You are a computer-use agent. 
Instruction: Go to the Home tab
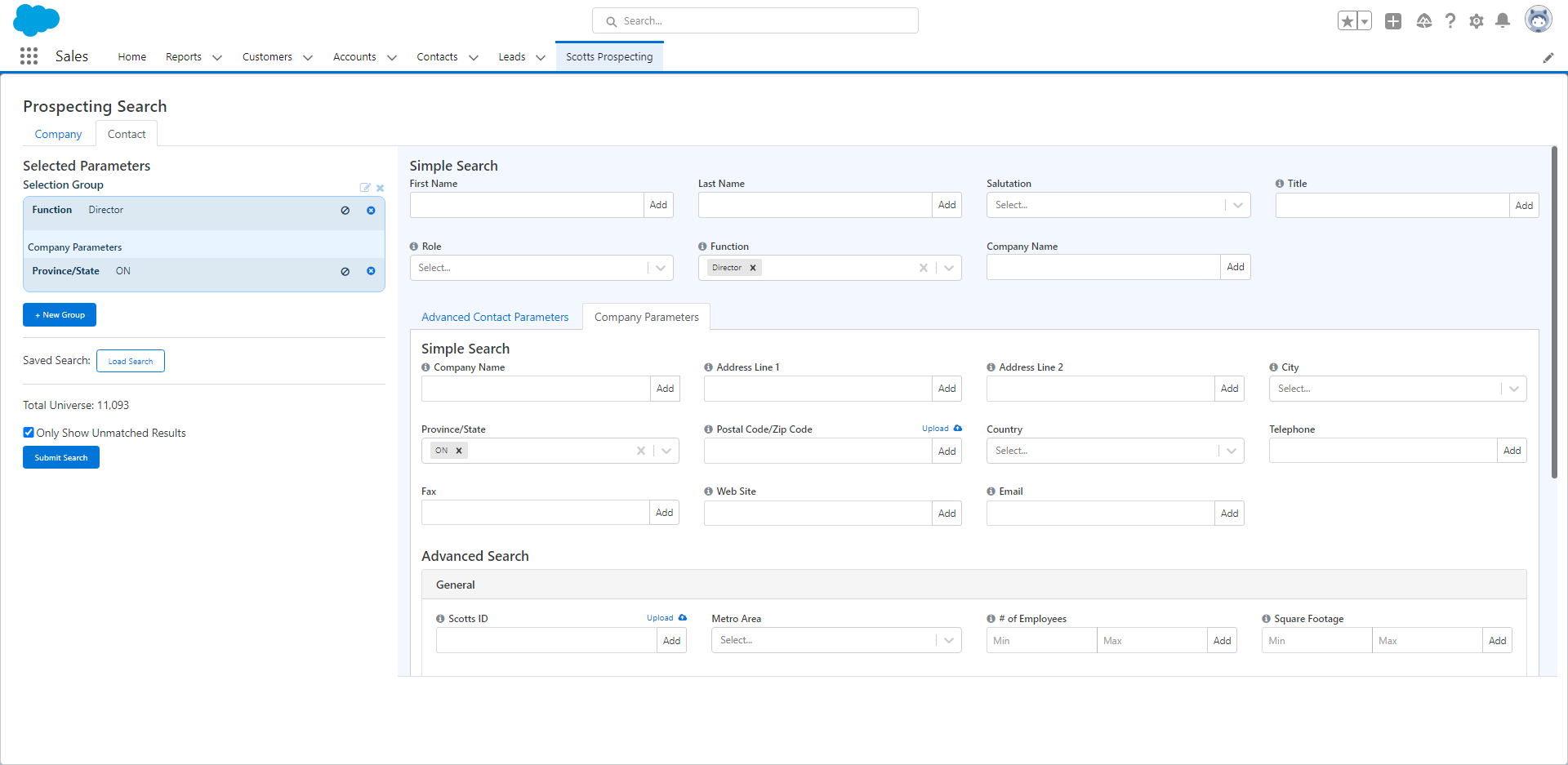pos(131,57)
